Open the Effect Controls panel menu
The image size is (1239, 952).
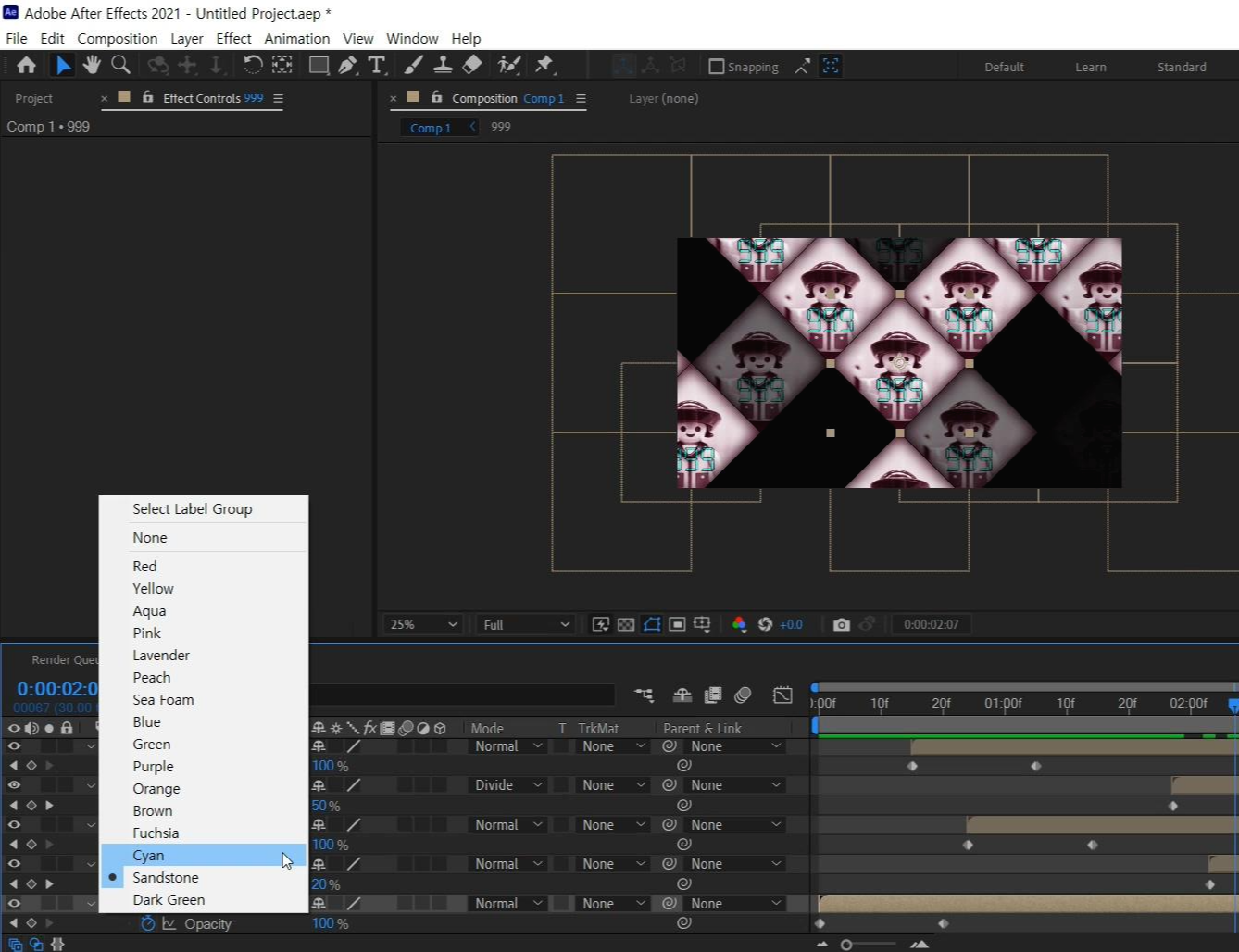tap(278, 98)
